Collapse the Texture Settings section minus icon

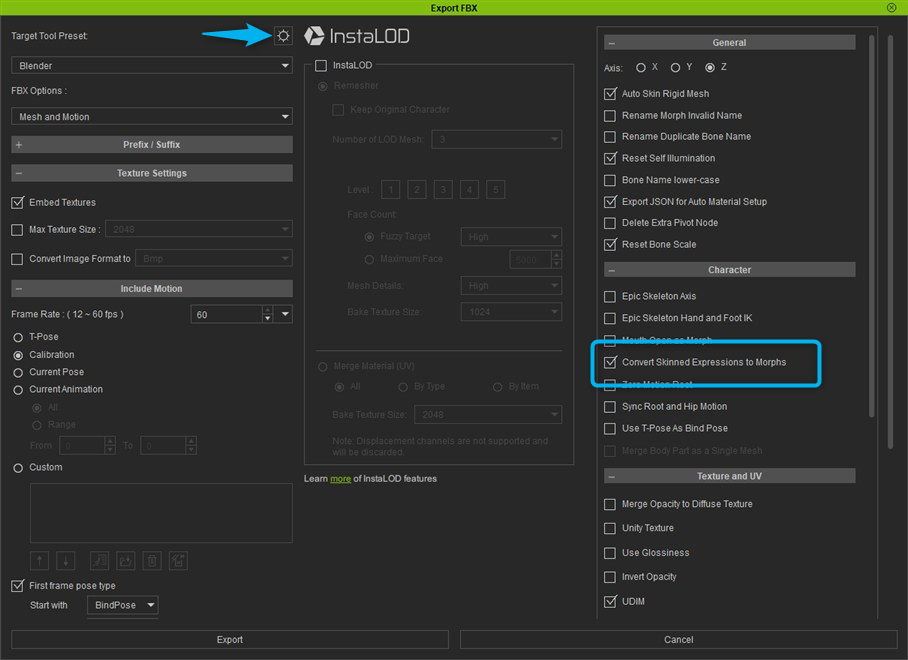tap(19, 173)
